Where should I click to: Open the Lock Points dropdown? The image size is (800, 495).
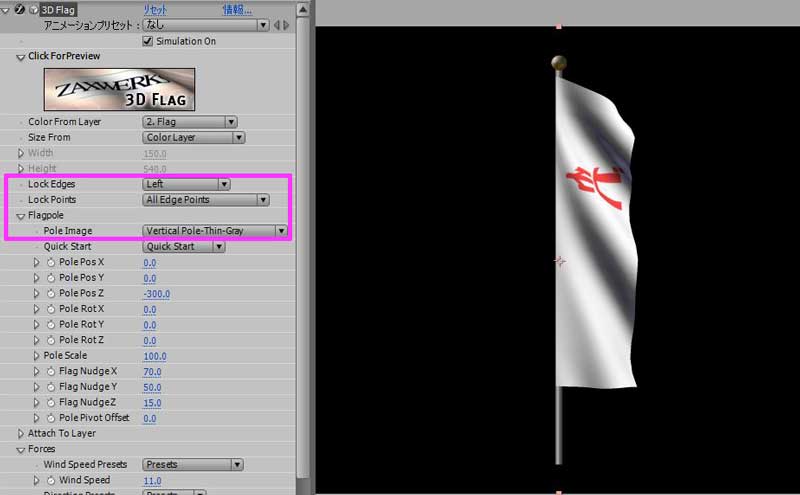tap(206, 200)
